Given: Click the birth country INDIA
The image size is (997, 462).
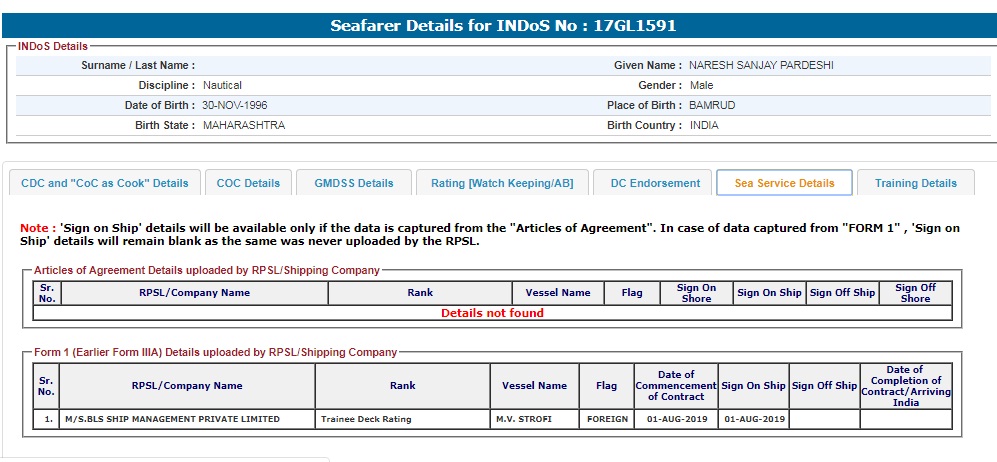Looking at the screenshot, I should (704, 125).
